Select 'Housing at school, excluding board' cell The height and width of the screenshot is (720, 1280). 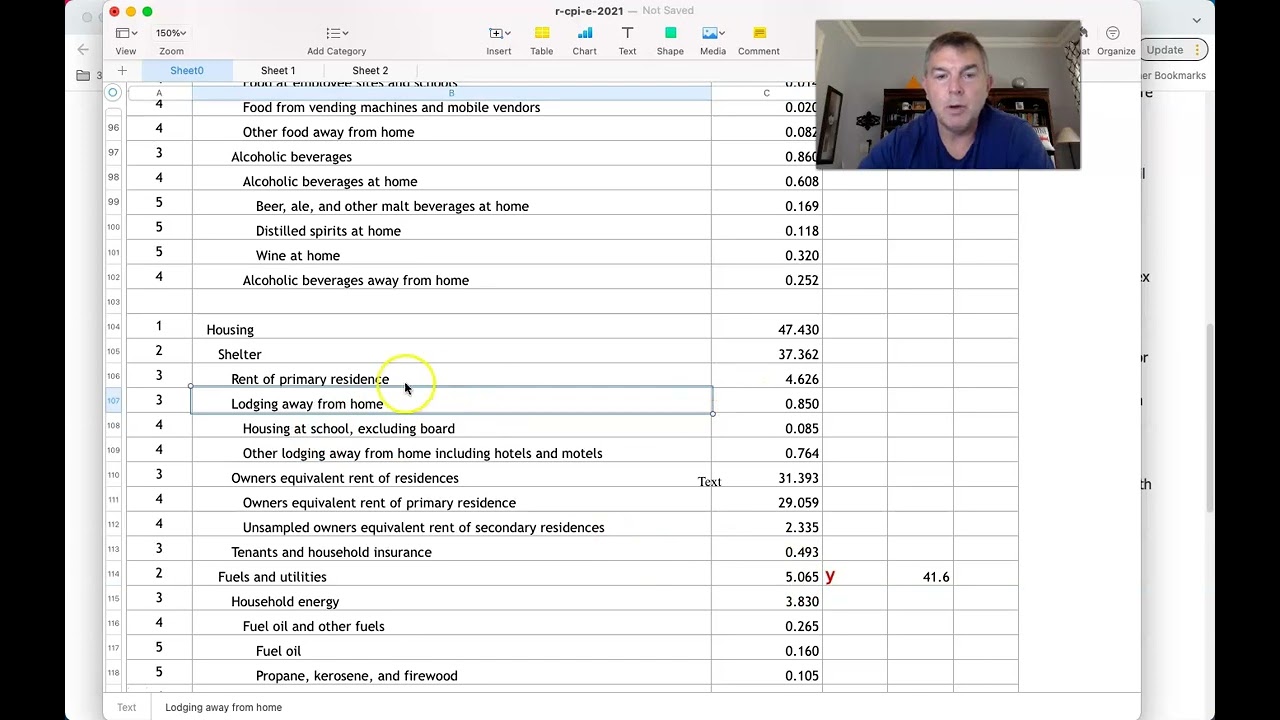(x=451, y=428)
